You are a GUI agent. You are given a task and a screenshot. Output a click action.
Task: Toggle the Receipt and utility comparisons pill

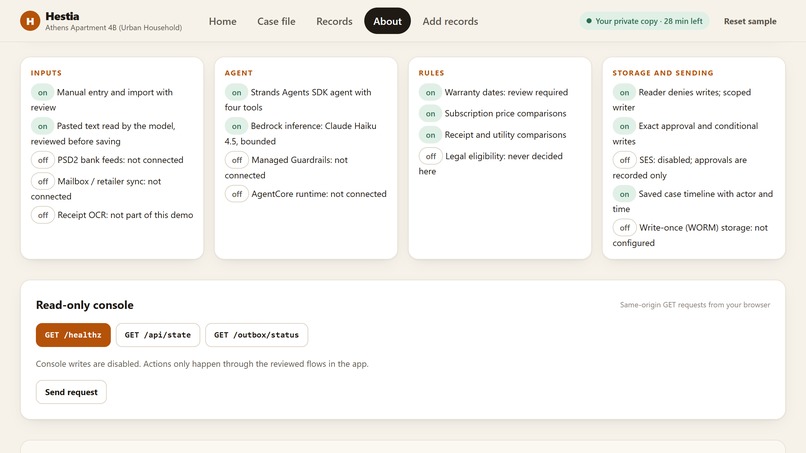pyautogui.click(x=430, y=135)
